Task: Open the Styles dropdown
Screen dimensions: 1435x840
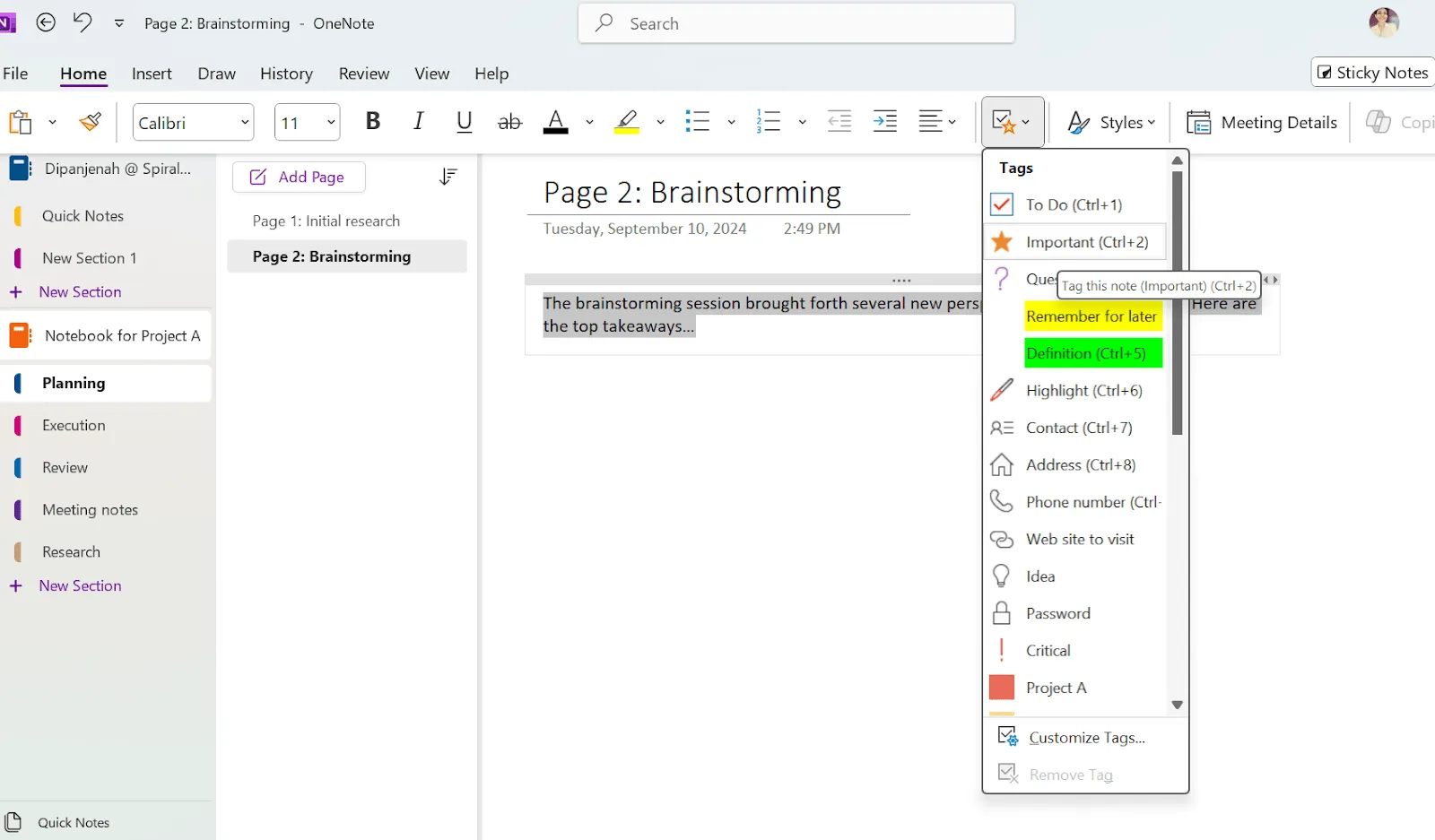Action: tap(1111, 122)
